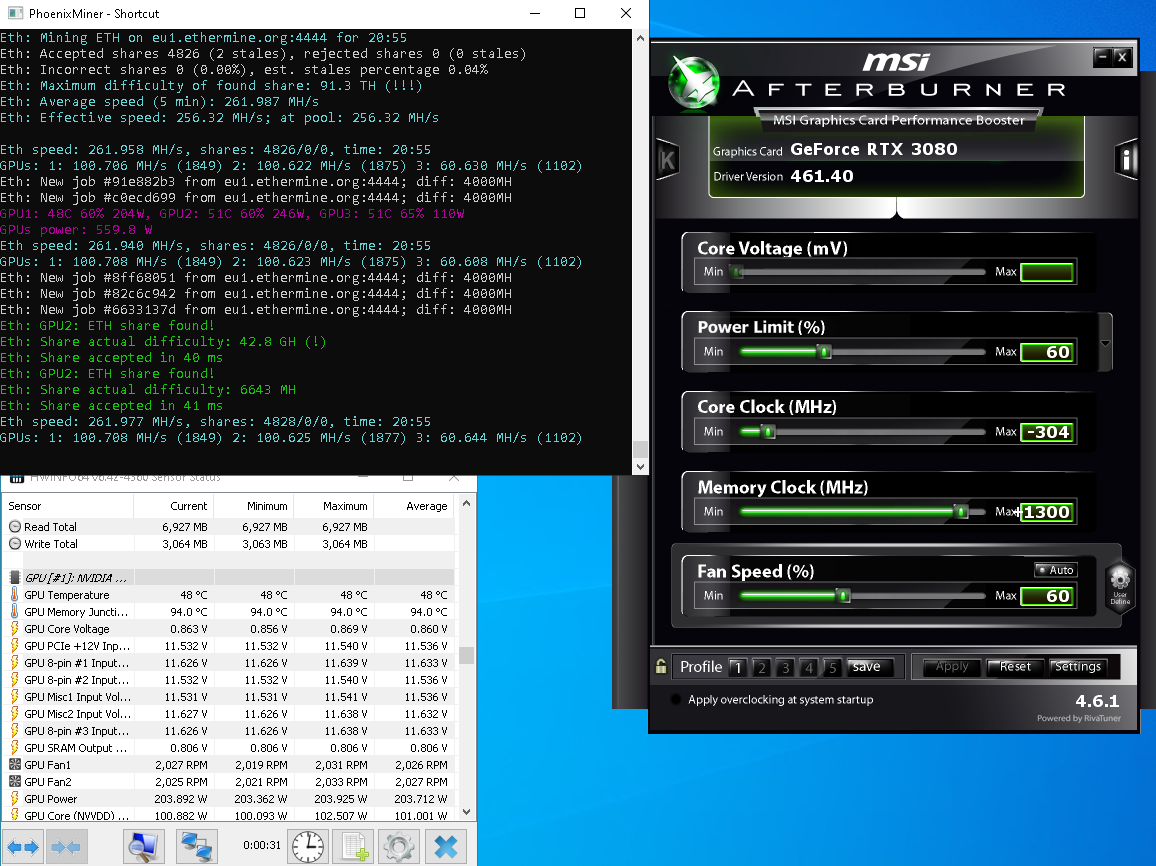Select Afterburner profile 3

(x=785, y=667)
